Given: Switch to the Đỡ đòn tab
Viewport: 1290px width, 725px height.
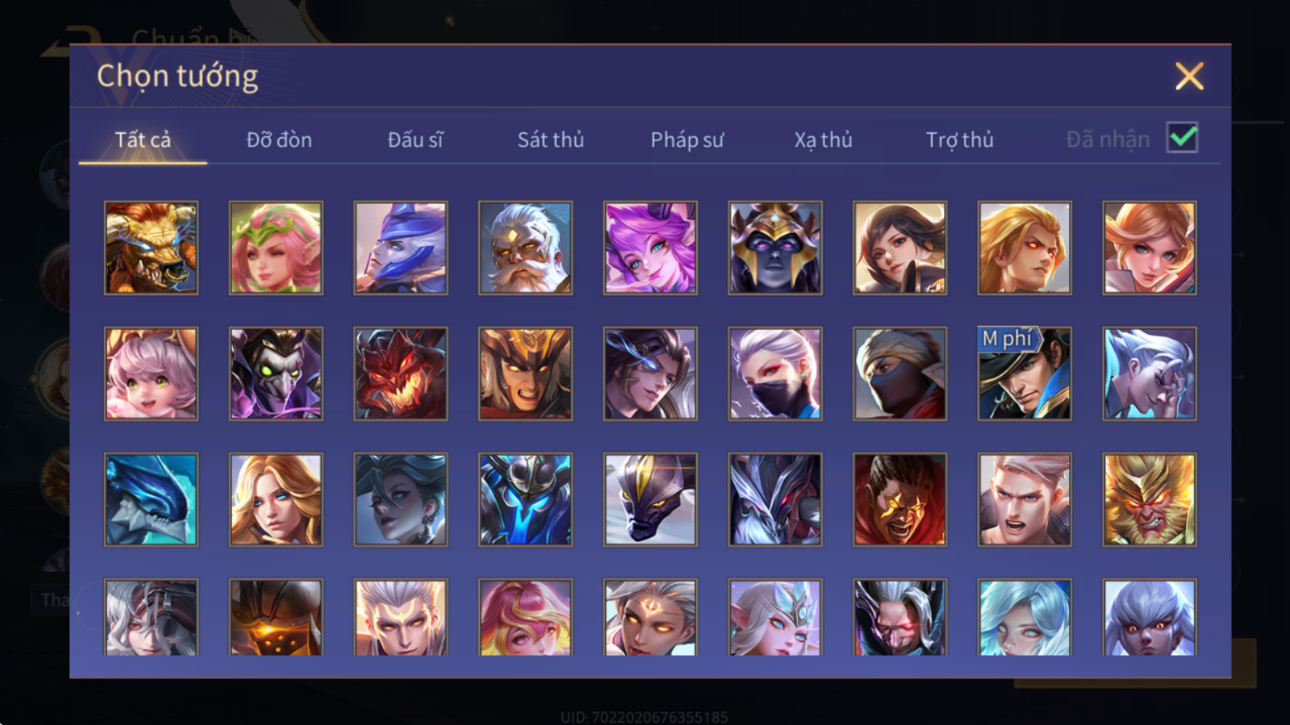Looking at the screenshot, I should [x=279, y=140].
